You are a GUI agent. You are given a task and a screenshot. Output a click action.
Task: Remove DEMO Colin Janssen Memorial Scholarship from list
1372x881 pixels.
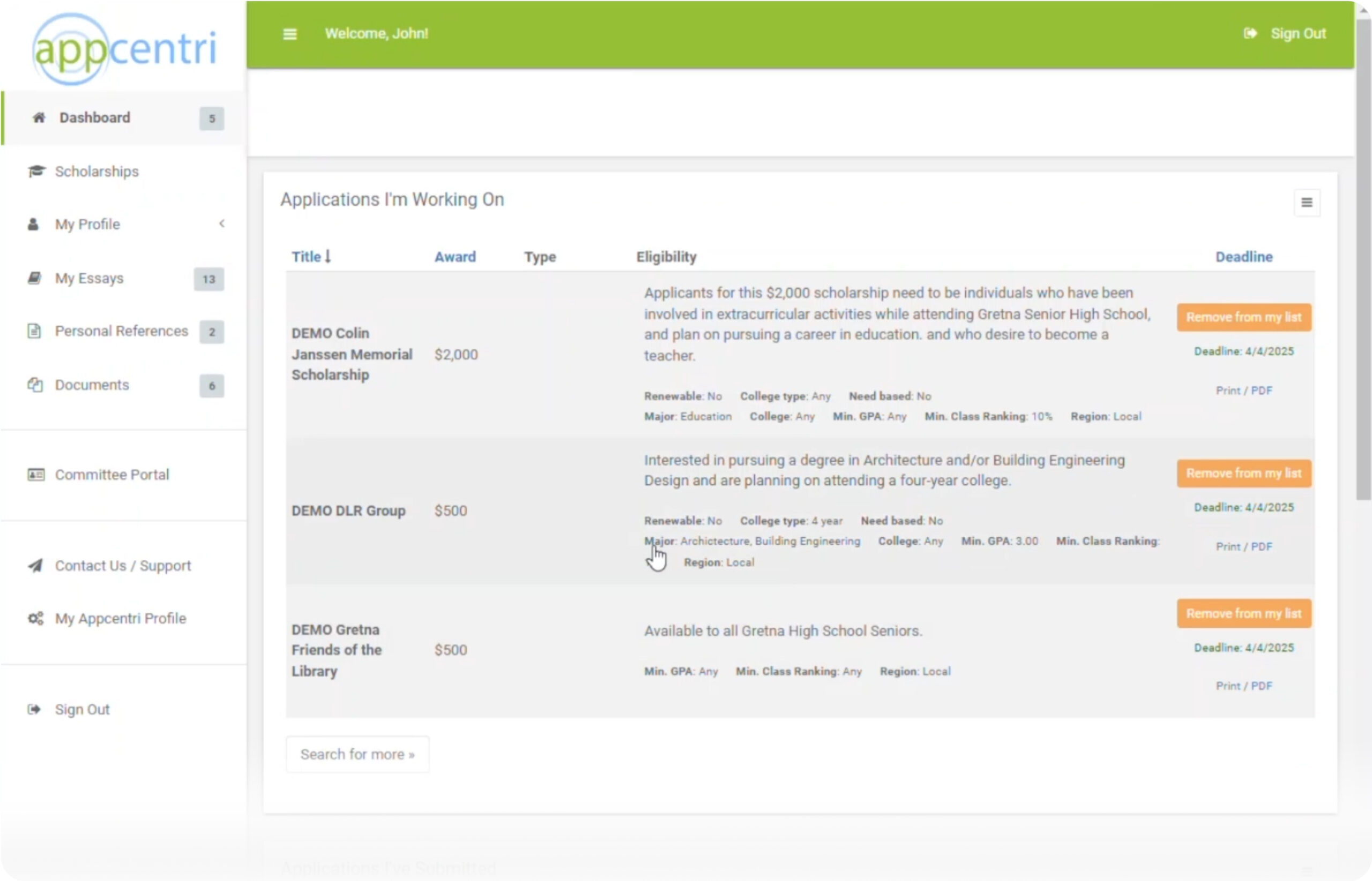tap(1244, 317)
